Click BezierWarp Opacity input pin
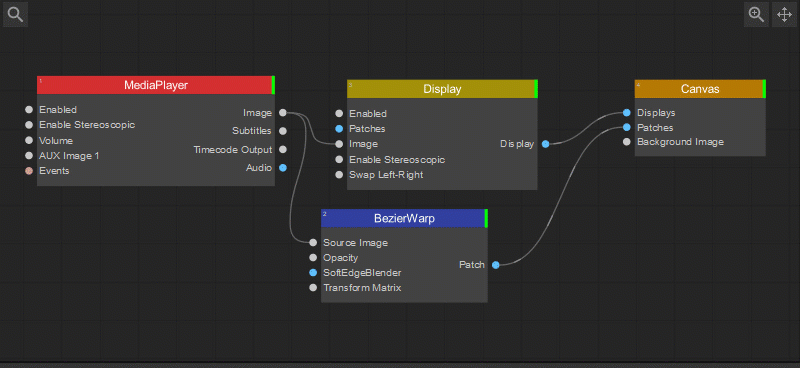 click(313, 258)
